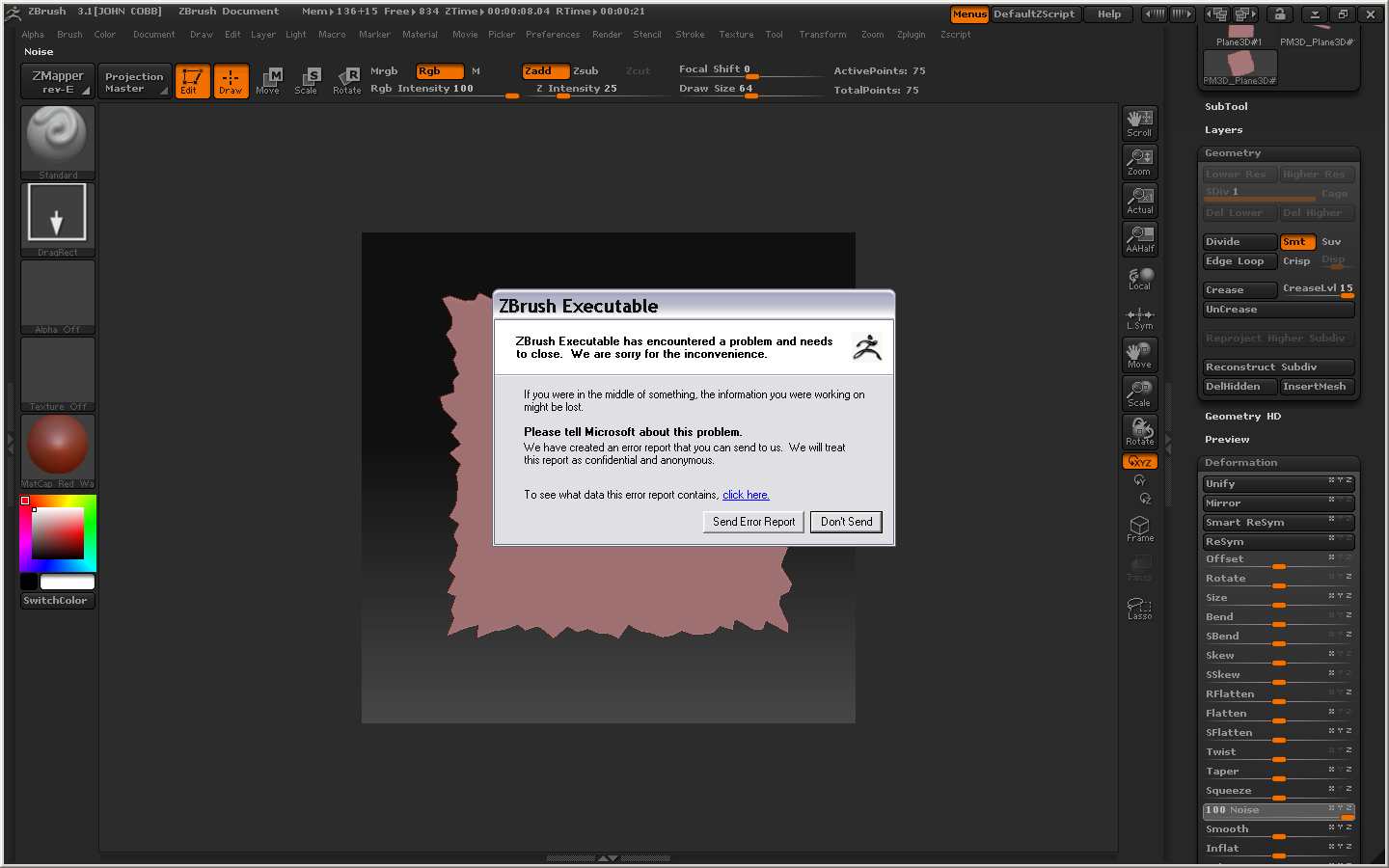Screen dimensions: 1389x868
Task: Click the Divide geometry button
Action: tap(1239, 242)
